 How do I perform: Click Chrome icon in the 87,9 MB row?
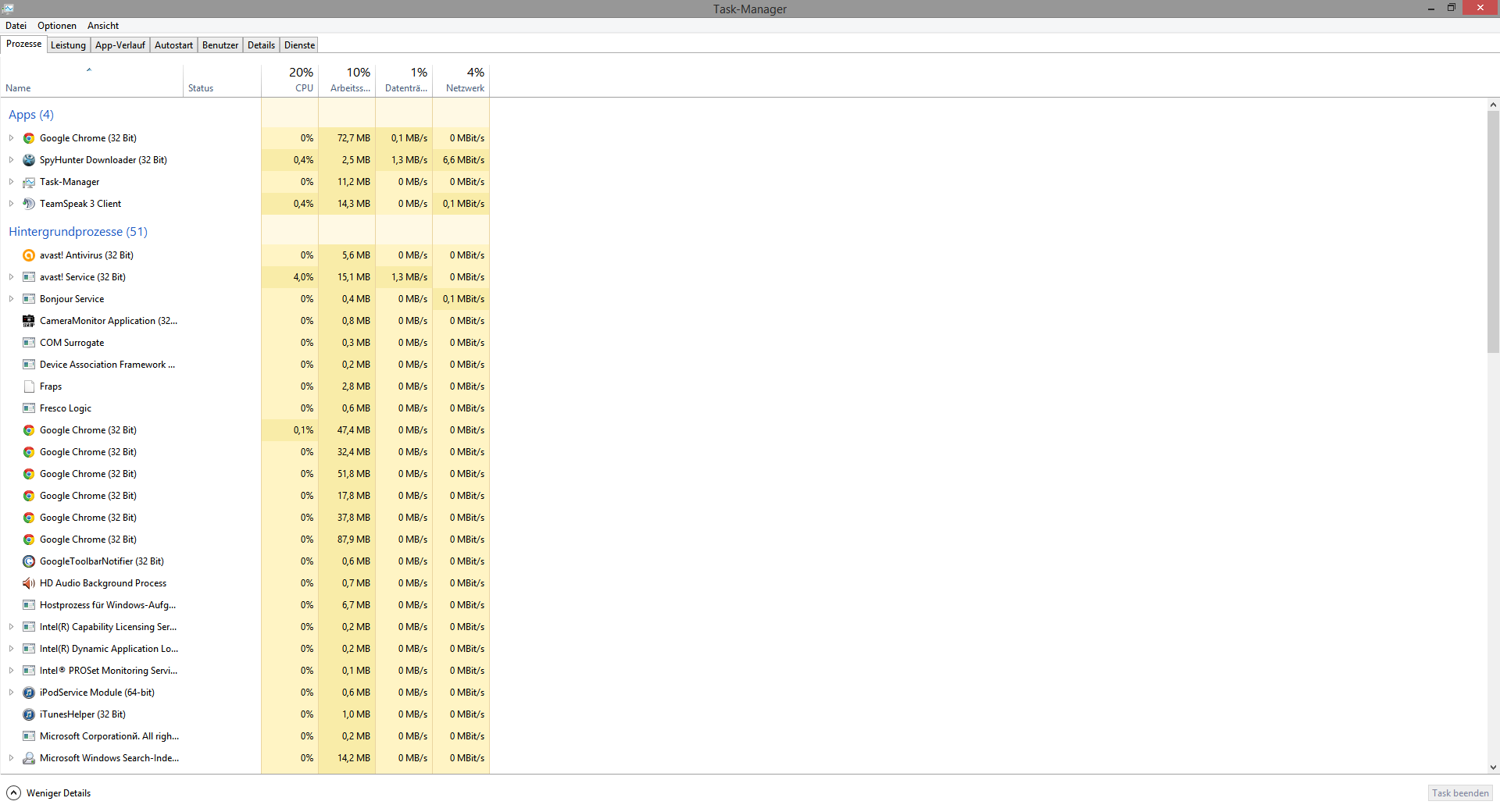[x=29, y=540]
